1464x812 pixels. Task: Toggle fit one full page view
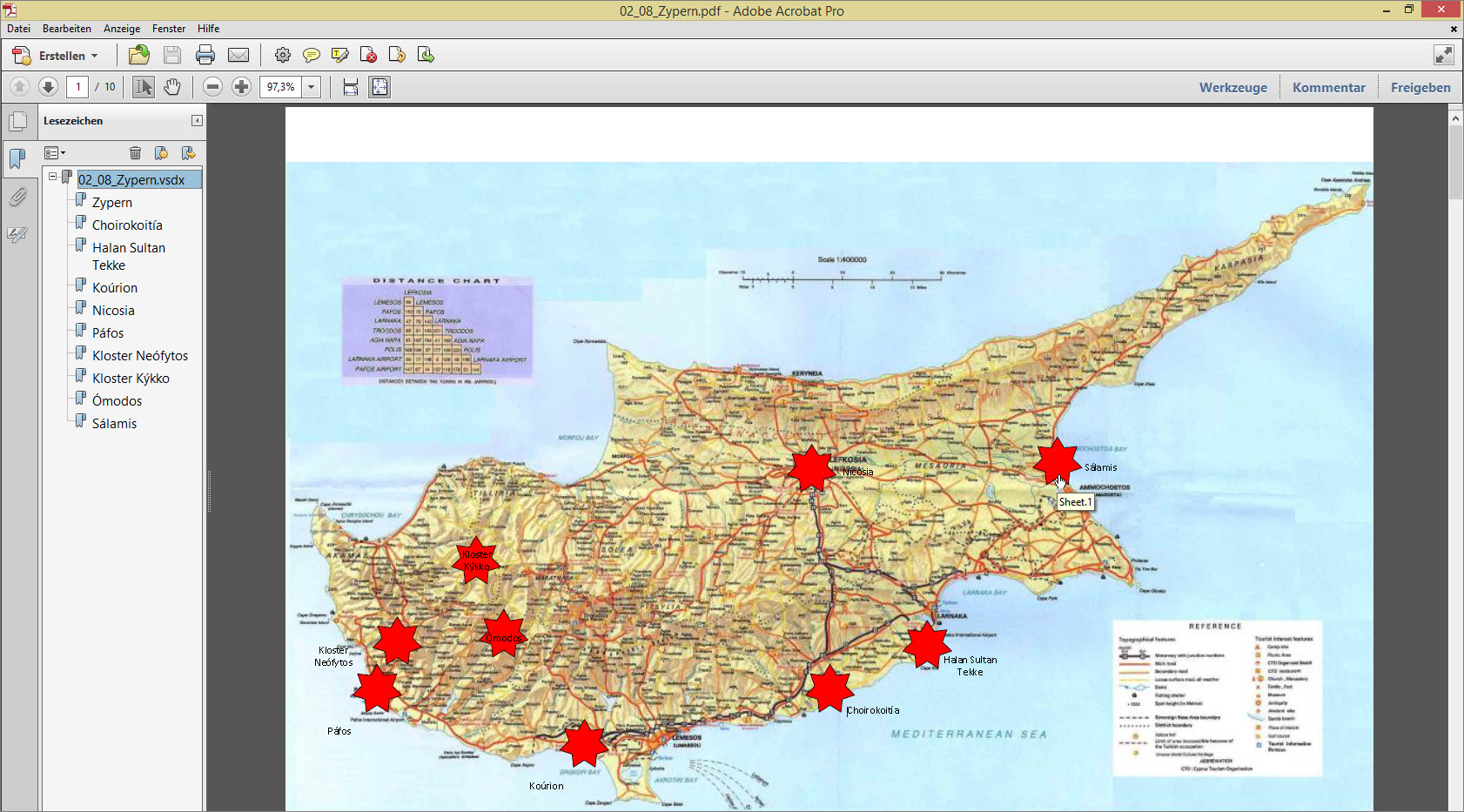coord(379,87)
